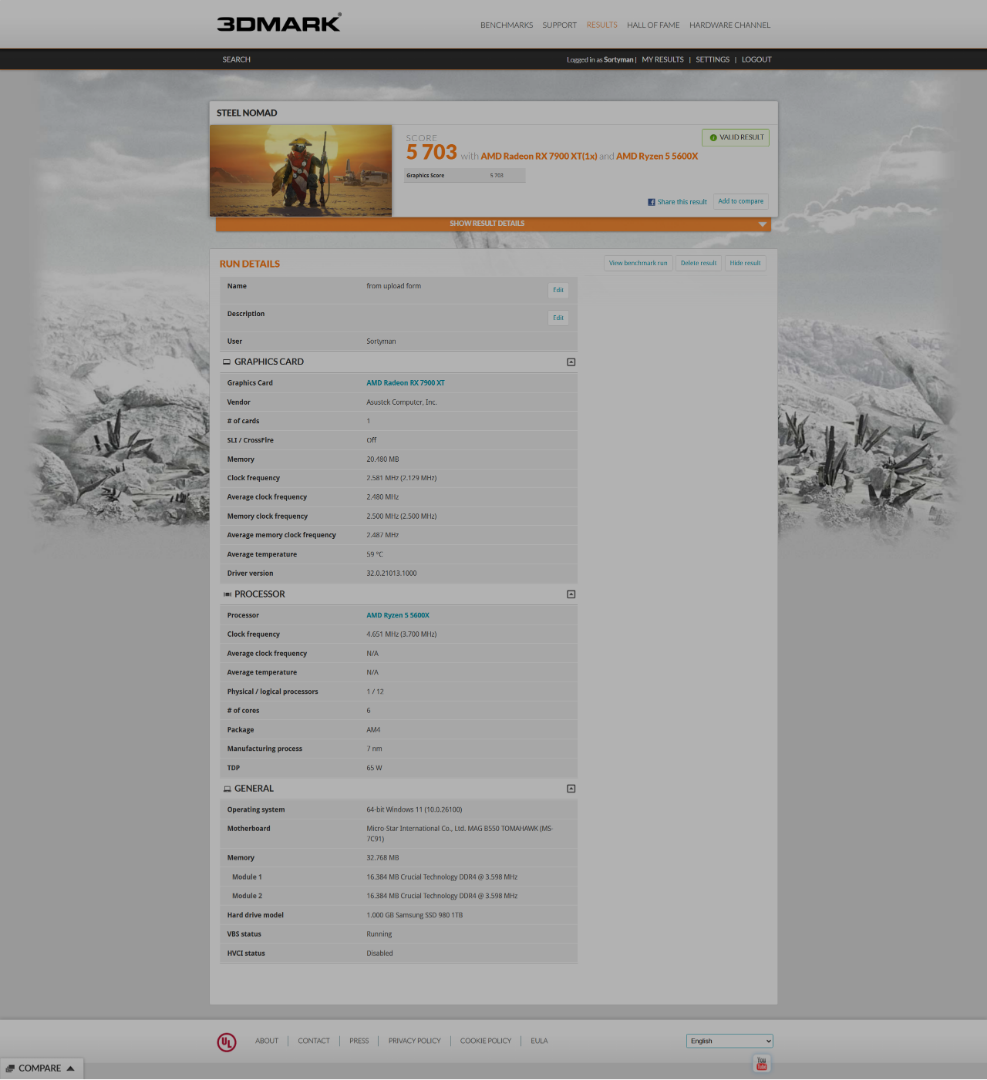Click the Share this result link

682,202
